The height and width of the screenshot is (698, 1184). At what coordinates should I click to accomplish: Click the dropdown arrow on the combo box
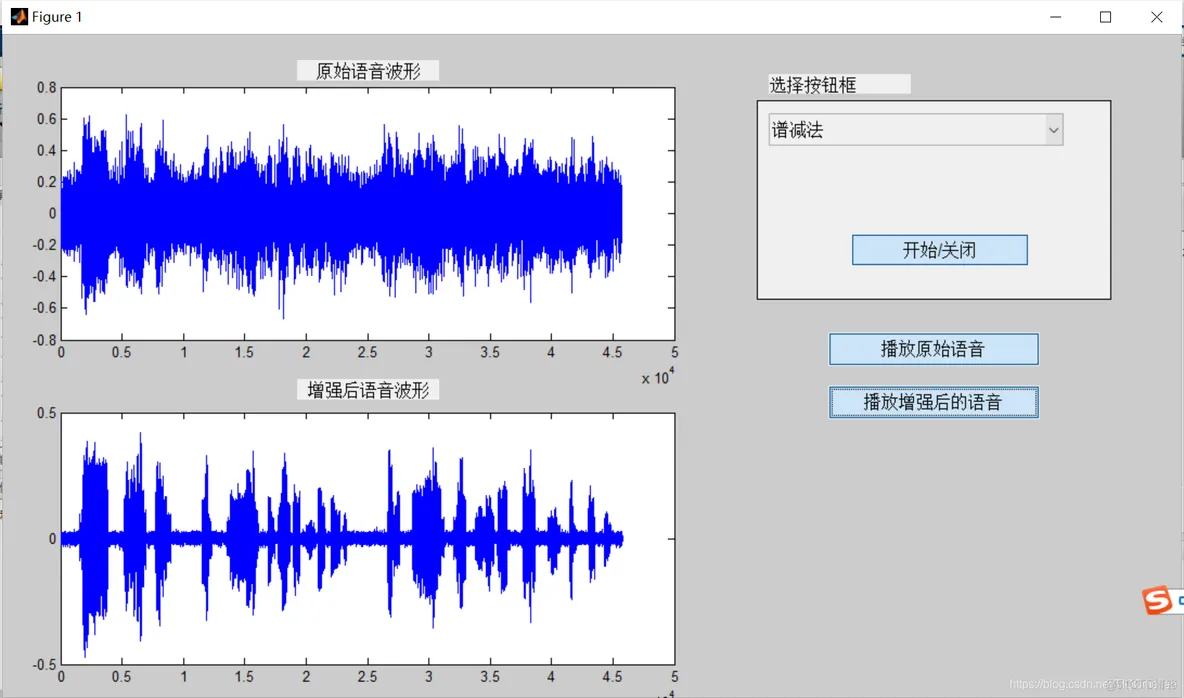(x=1054, y=129)
